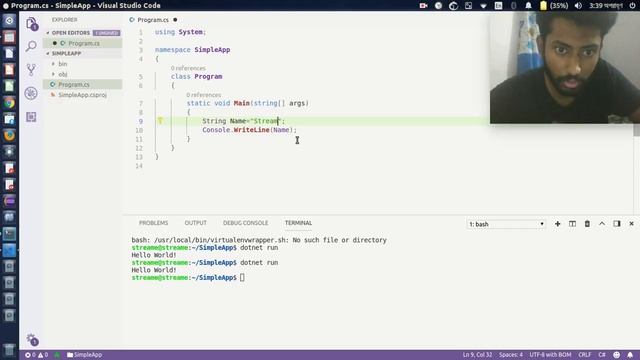Maximize the panel with up chevron
Viewport: 640px width, 360px height.
tap(602, 224)
